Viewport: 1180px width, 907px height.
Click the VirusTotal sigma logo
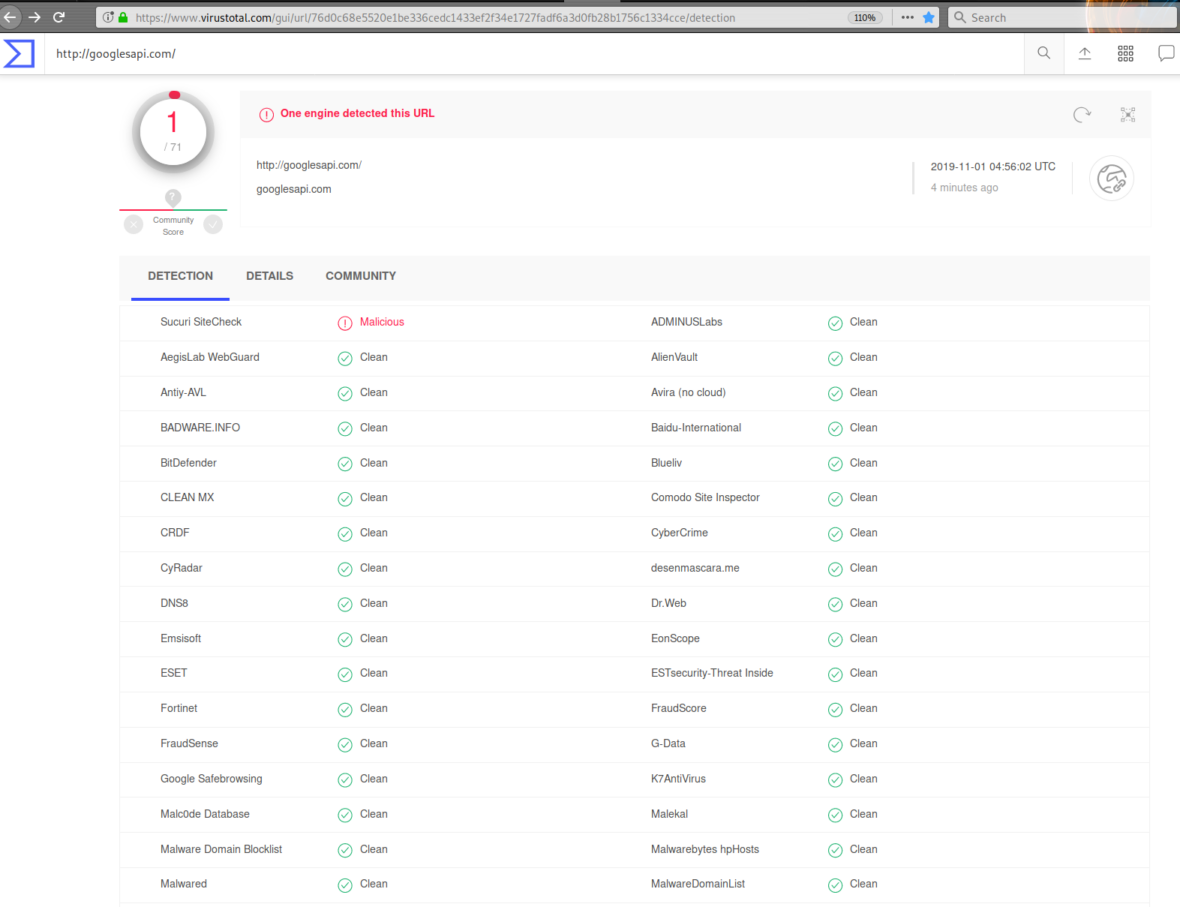(x=19, y=54)
